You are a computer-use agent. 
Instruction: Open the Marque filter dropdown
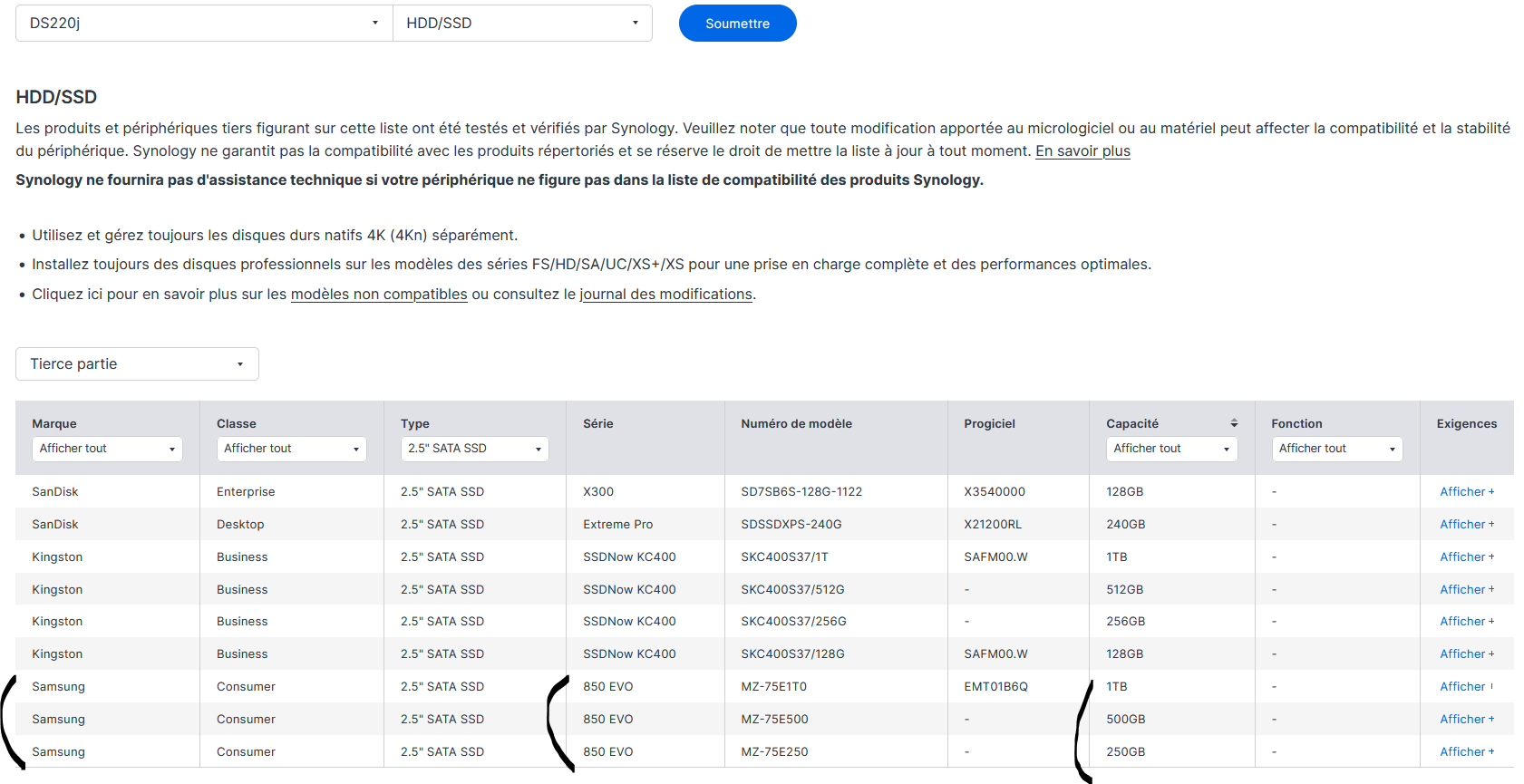pos(107,449)
